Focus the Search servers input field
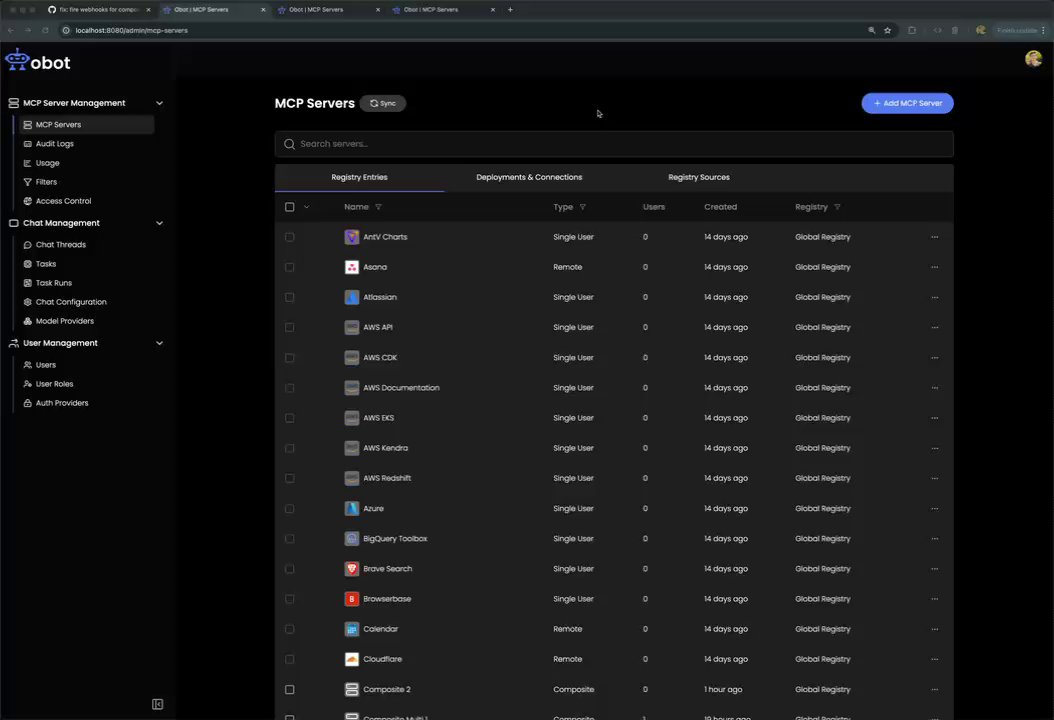1054x720 pixels. point(614,144)
